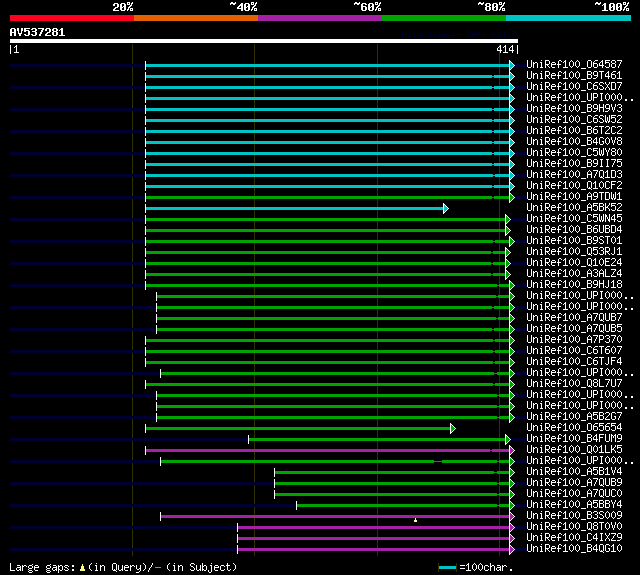Click the purple ~60% identity legend segment
640x575 pixels.
point(320,18)
